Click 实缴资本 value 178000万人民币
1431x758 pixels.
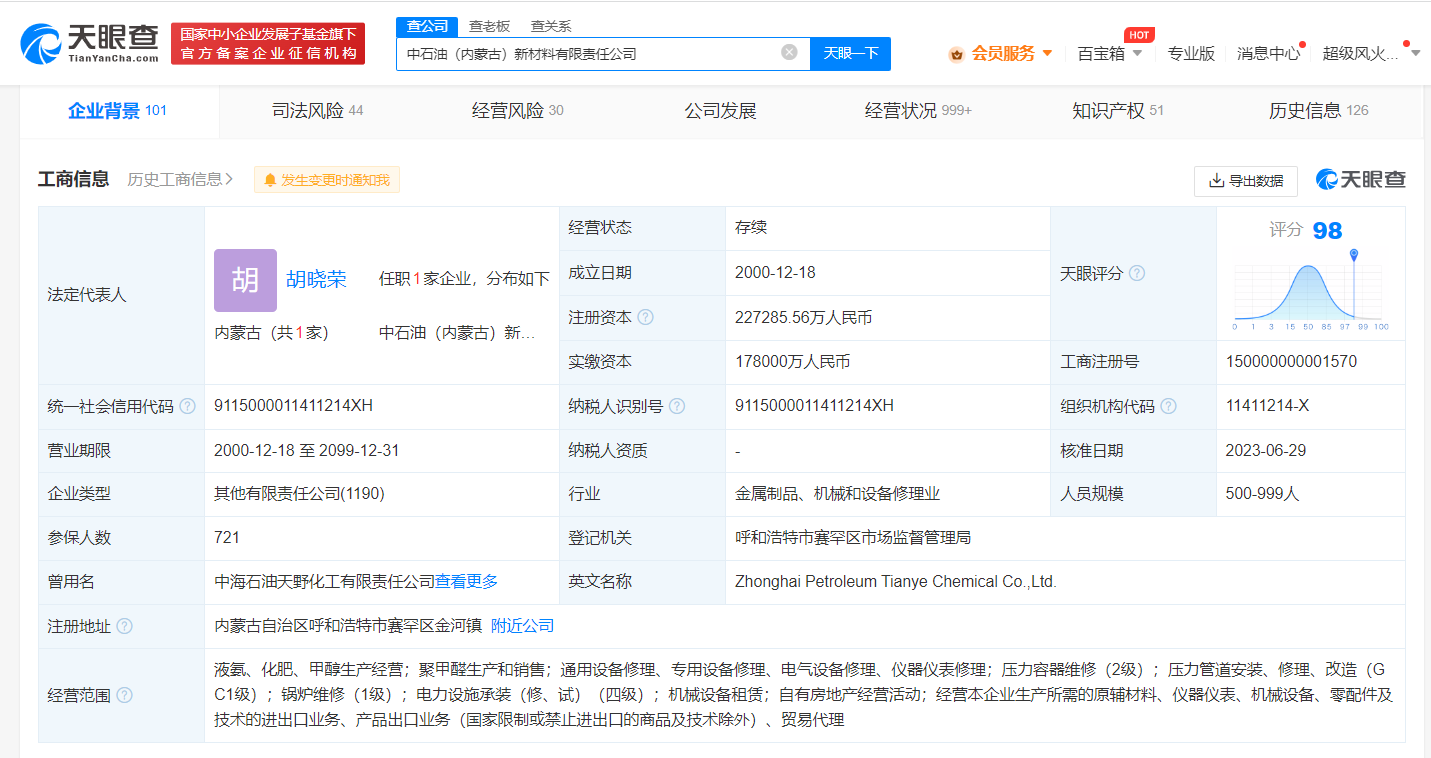pyautogui.click(x=792, y=362)
